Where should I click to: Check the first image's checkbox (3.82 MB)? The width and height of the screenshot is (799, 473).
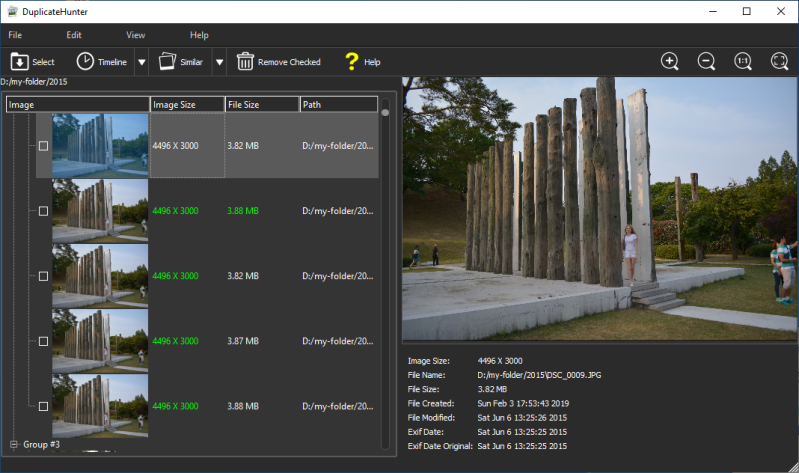43,146
